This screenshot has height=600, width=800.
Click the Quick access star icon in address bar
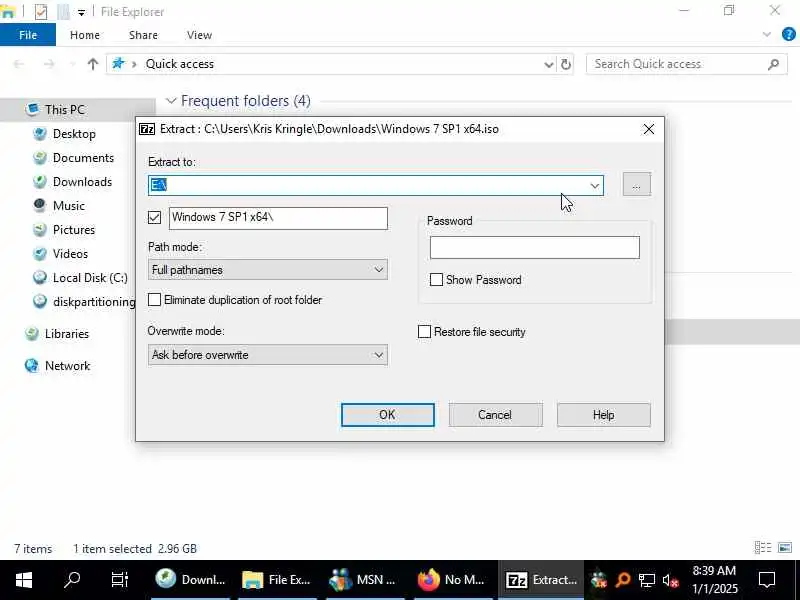tap(118, 64)
